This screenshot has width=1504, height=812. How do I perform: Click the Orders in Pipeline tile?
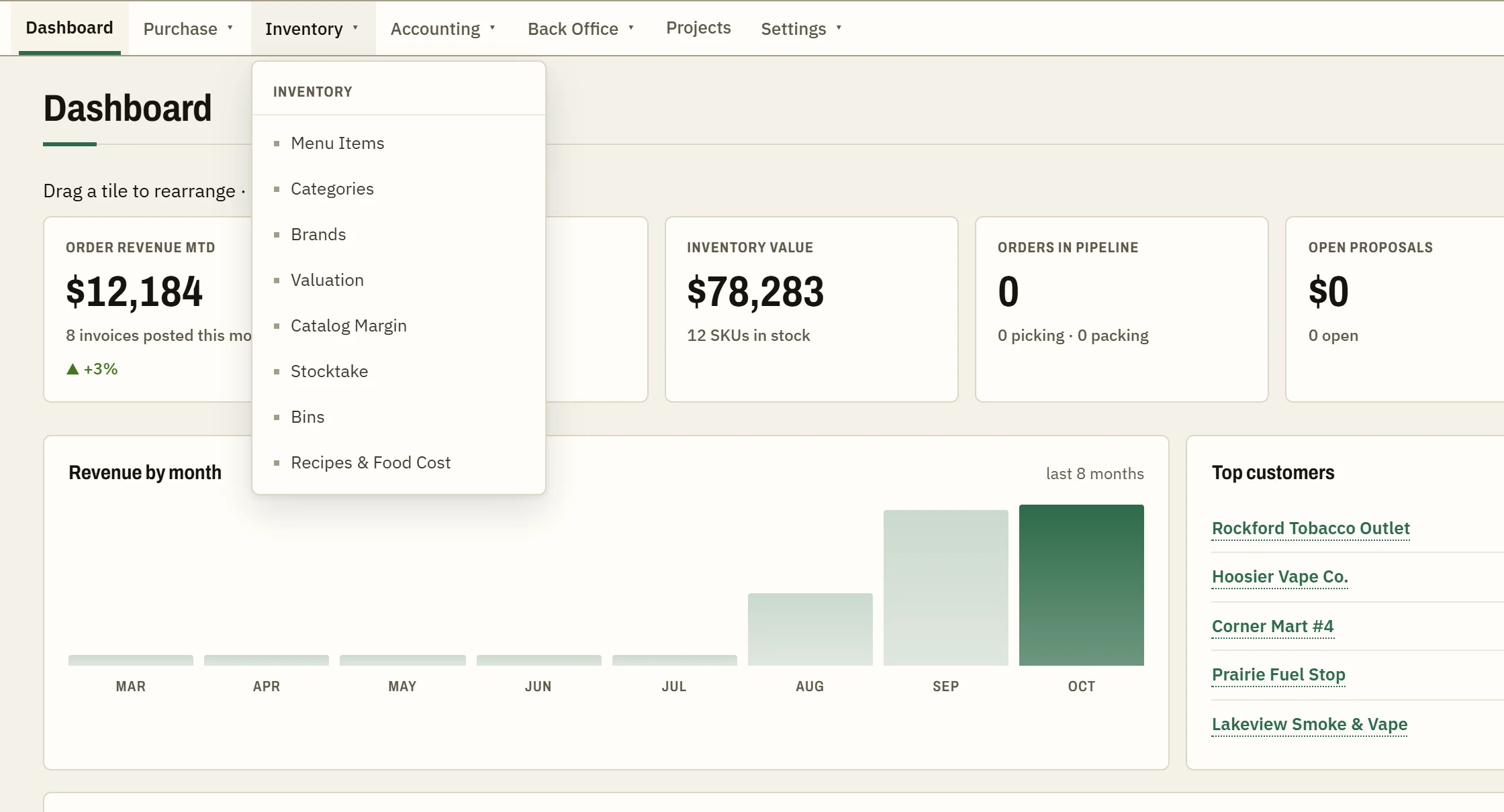coord(1121,309)
